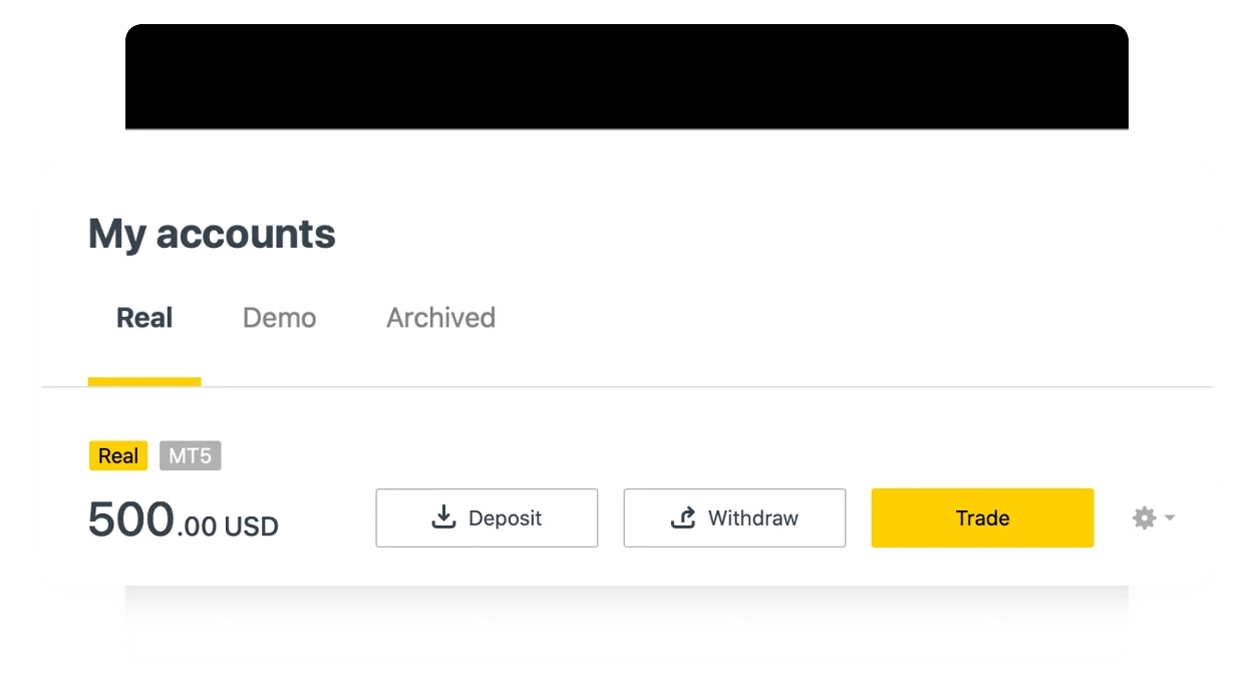Click the yellow Real account badge

pyautogui.click(x=118, y=456)
